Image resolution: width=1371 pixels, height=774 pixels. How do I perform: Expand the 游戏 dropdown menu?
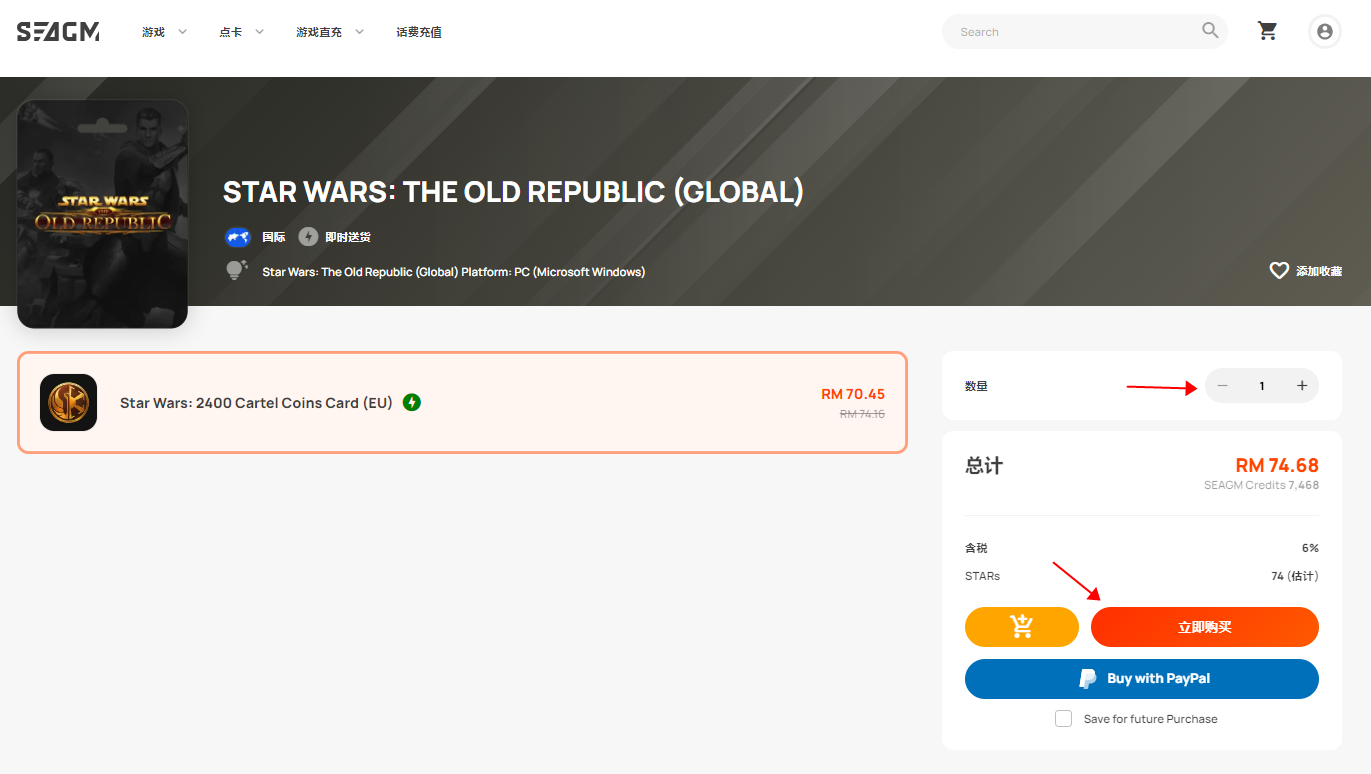[165, 32]
